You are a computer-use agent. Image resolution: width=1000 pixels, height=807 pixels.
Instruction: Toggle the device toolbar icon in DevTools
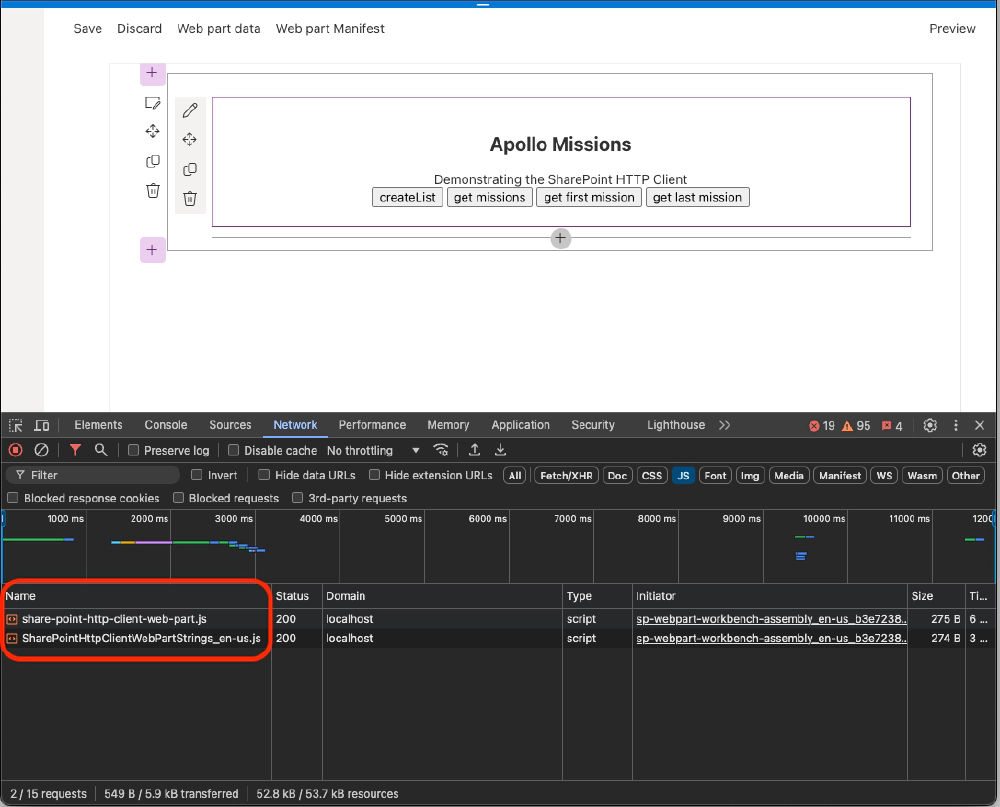[x=41, y=426]
